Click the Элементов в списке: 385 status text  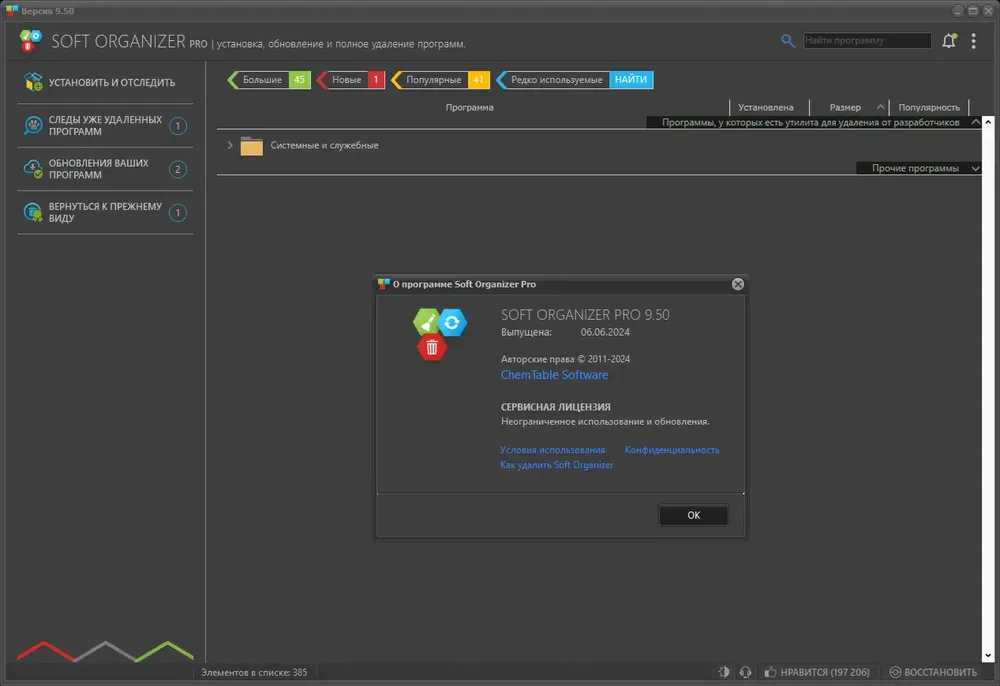click(x=254, y=672)
